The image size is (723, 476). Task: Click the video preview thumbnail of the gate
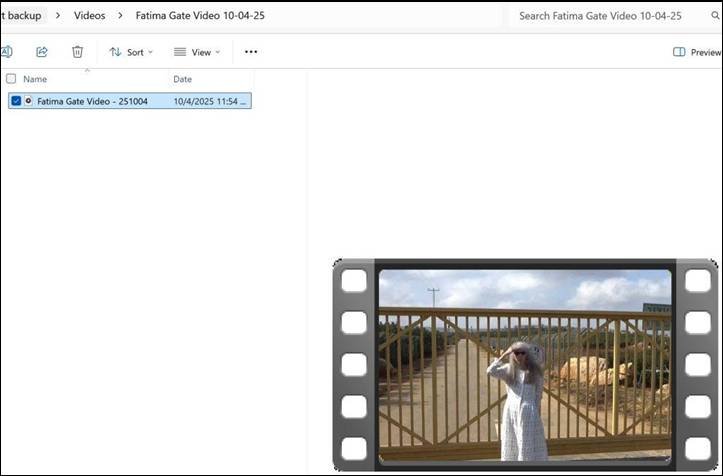click(525, 365)
